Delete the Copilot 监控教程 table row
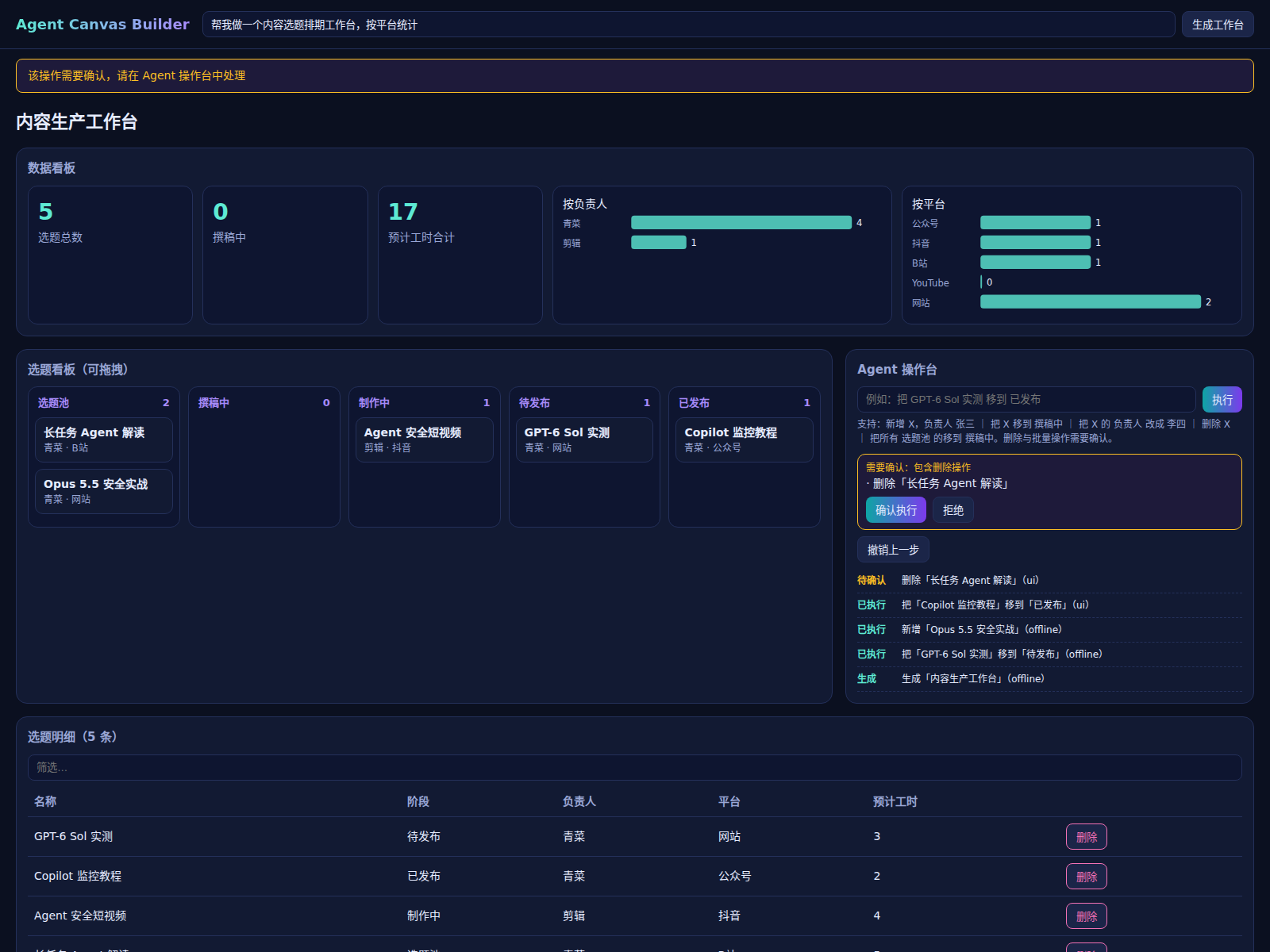The width and height of the screenshot is (1270, 952). 1087,877
